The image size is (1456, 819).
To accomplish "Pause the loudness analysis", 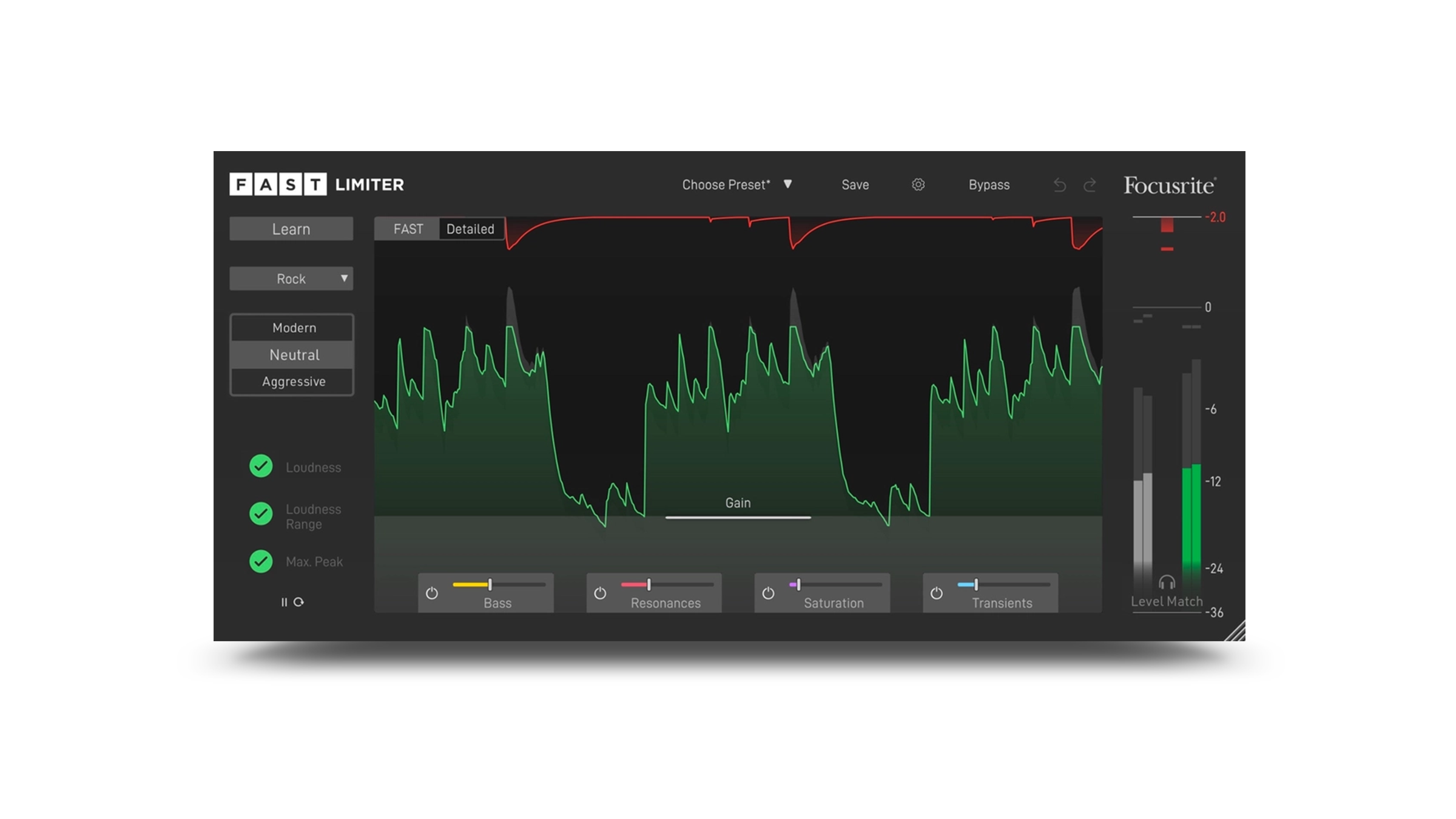I will click(284, 602).
